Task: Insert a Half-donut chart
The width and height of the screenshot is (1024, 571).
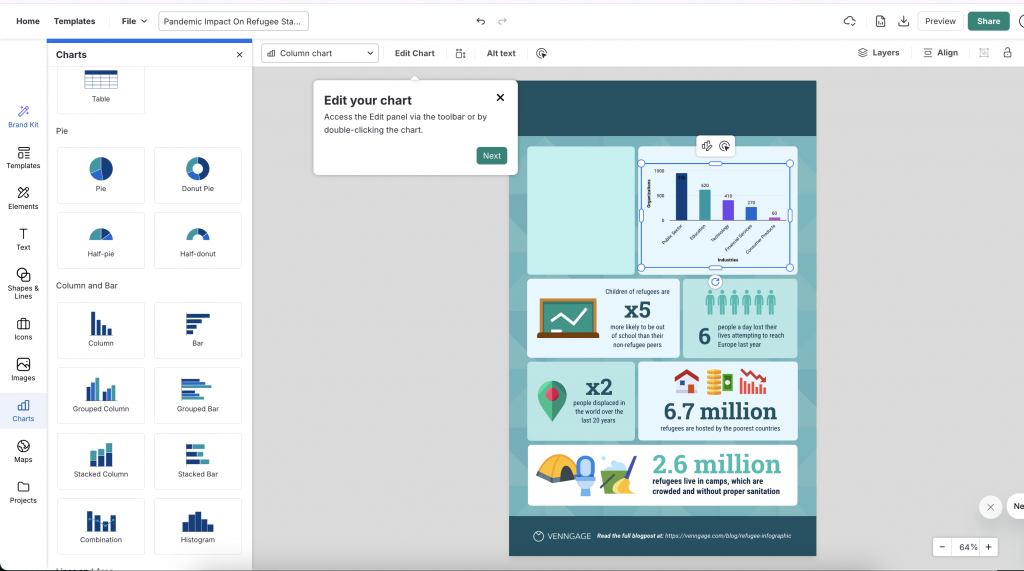Action: coord(198,240)
